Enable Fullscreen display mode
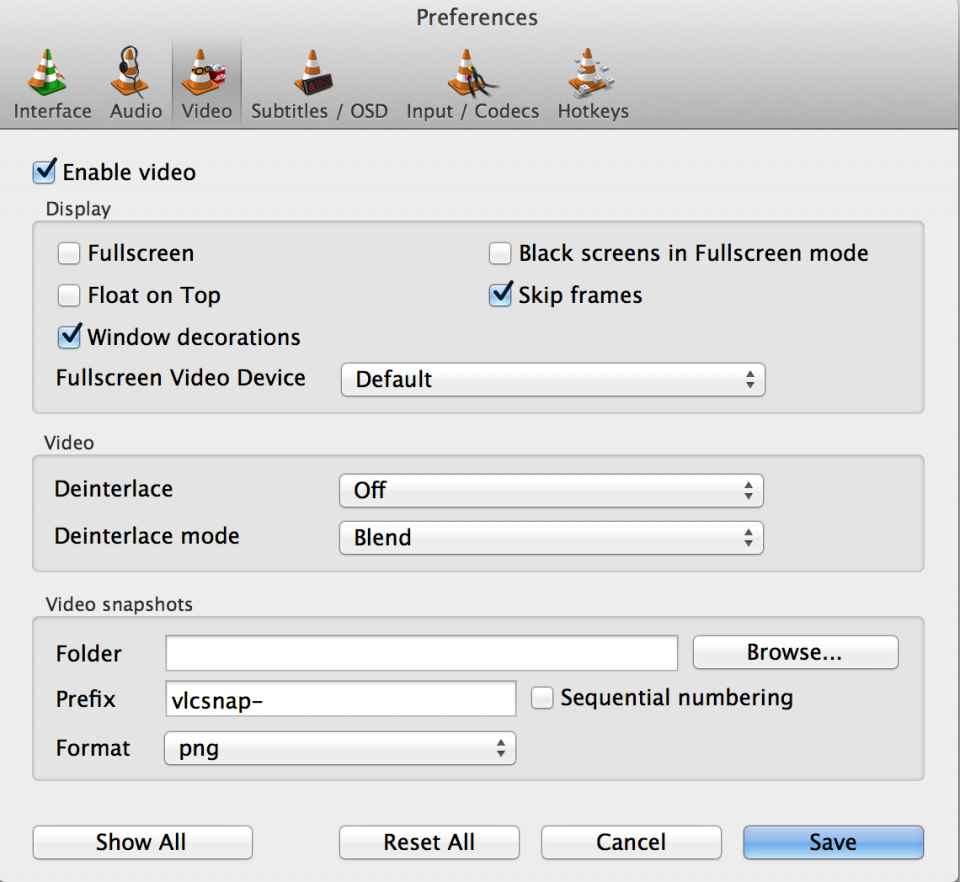The image size is (960, 882). pyautogui.click(x=68, y=253)
